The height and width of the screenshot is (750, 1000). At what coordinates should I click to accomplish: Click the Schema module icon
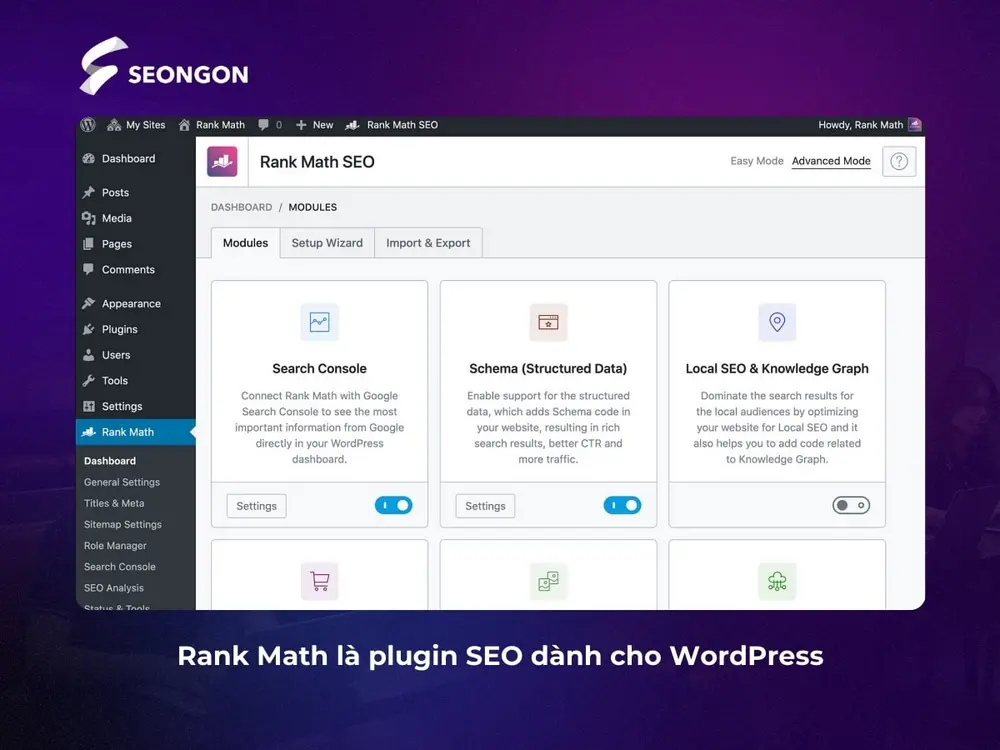pos(548,322)
